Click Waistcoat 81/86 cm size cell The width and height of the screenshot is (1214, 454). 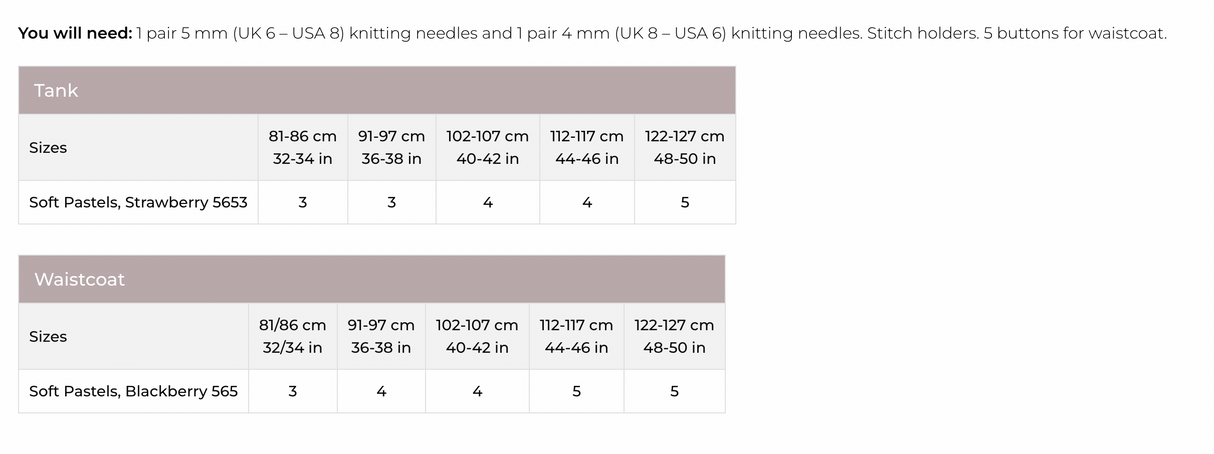tap(292, 336)
